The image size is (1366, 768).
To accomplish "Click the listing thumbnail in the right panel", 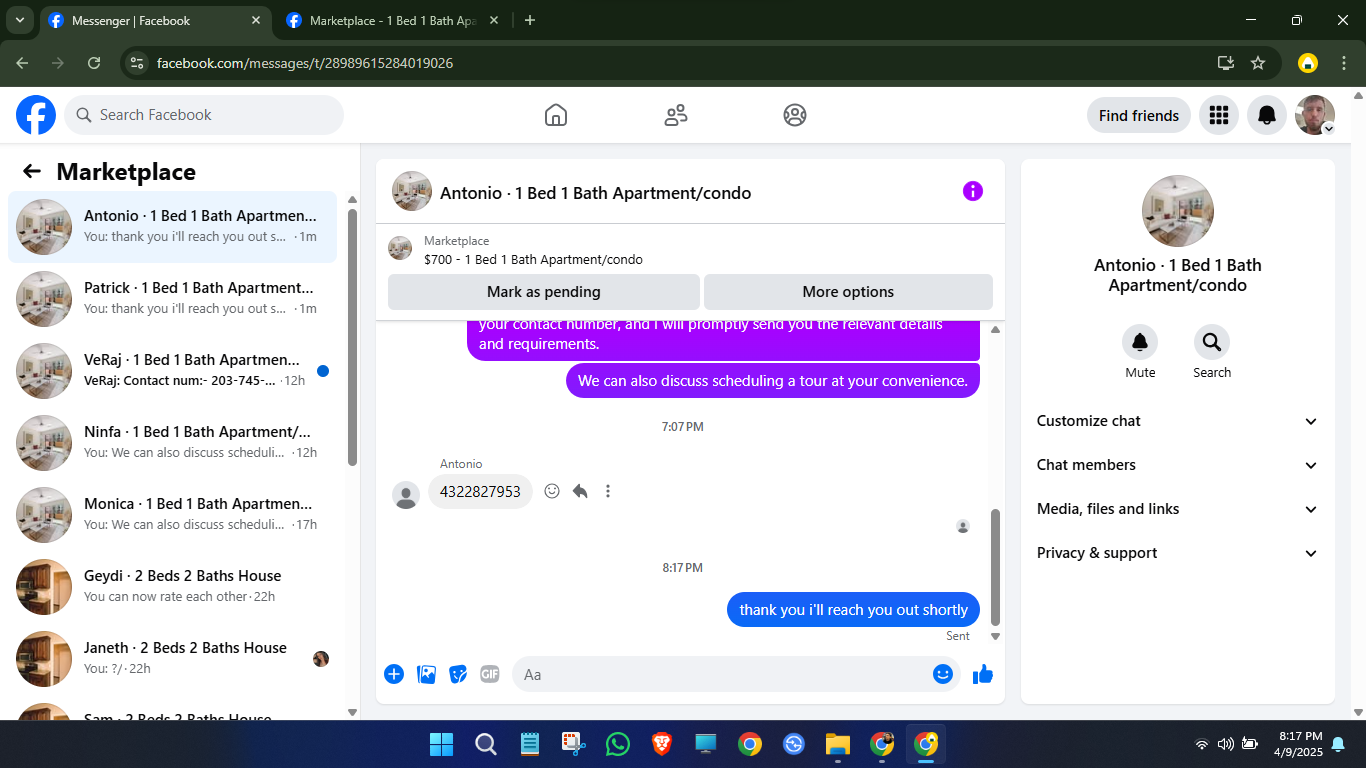I will click(x=1178, y=211).
